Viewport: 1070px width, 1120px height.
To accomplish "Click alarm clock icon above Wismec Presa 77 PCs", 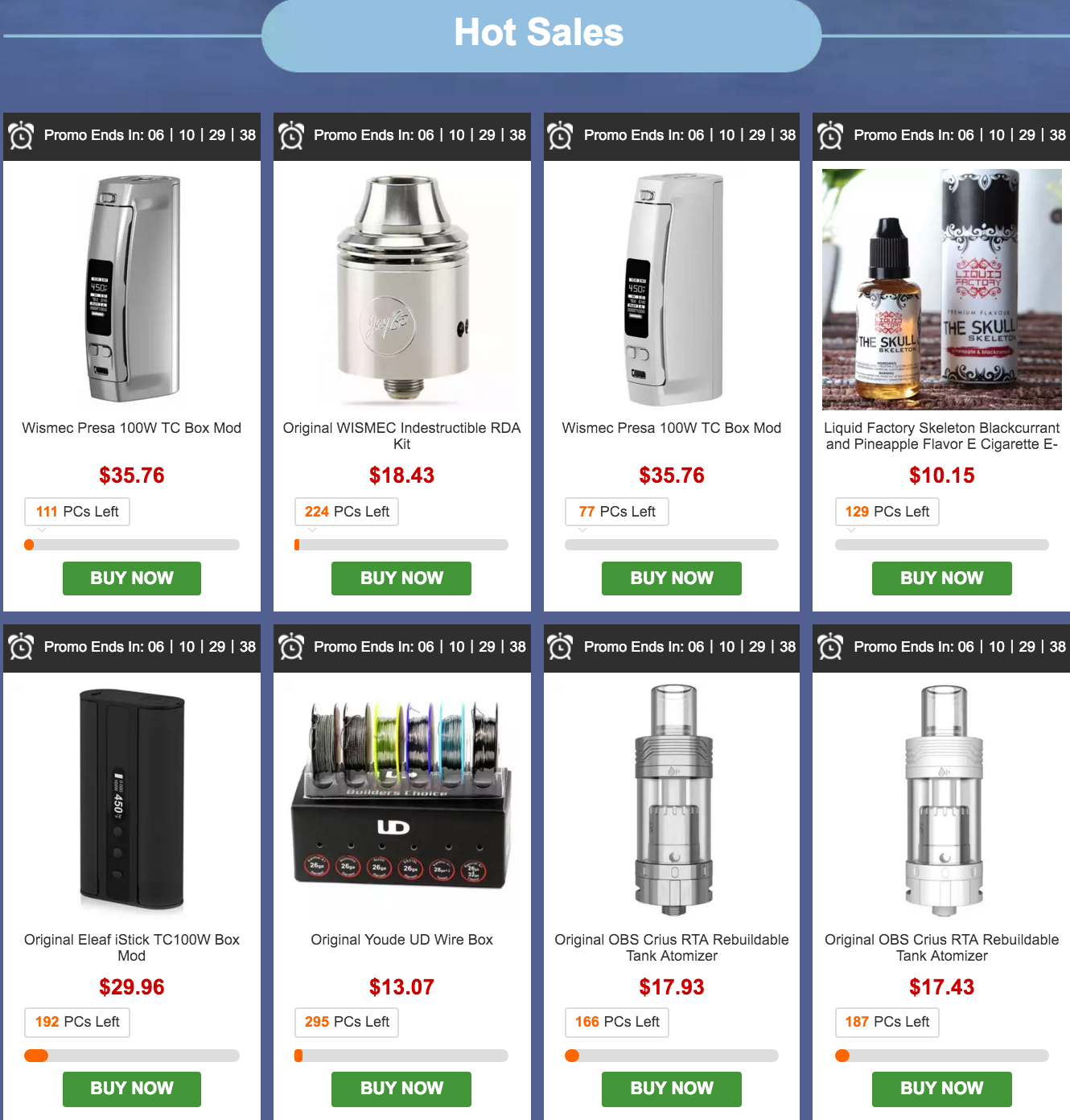I will (560, 136).
